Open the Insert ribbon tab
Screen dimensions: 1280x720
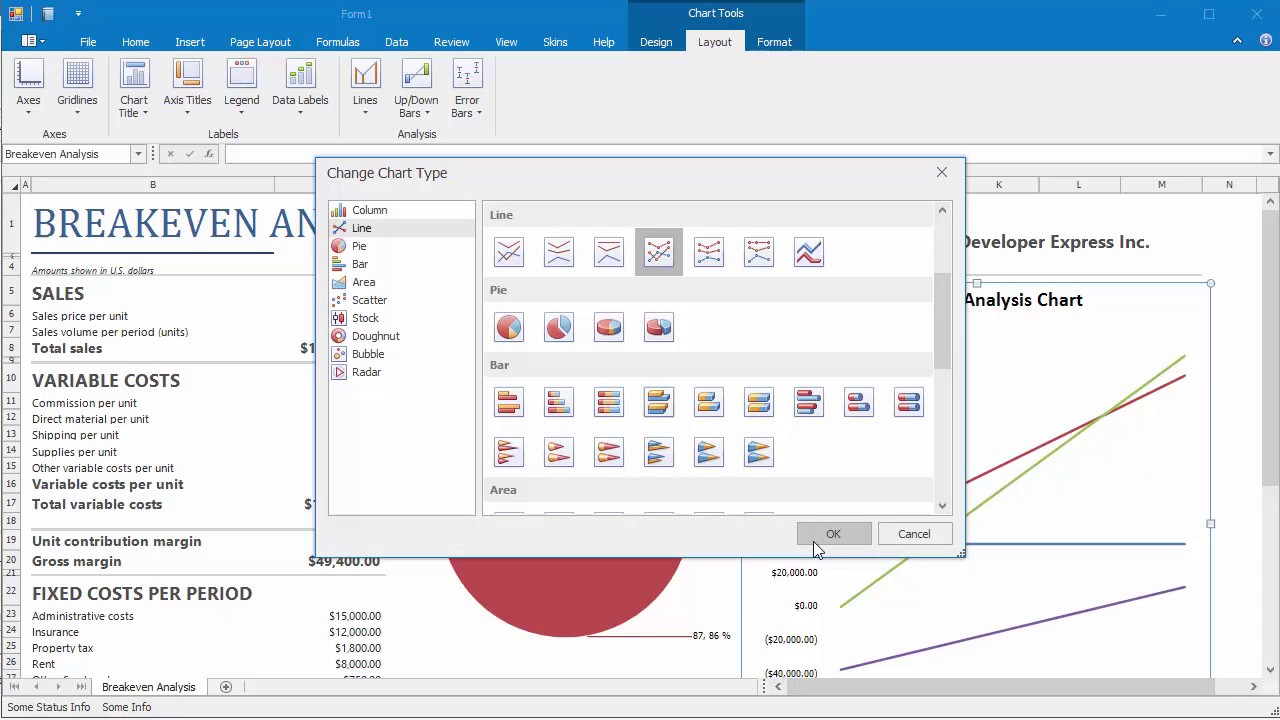190,42
